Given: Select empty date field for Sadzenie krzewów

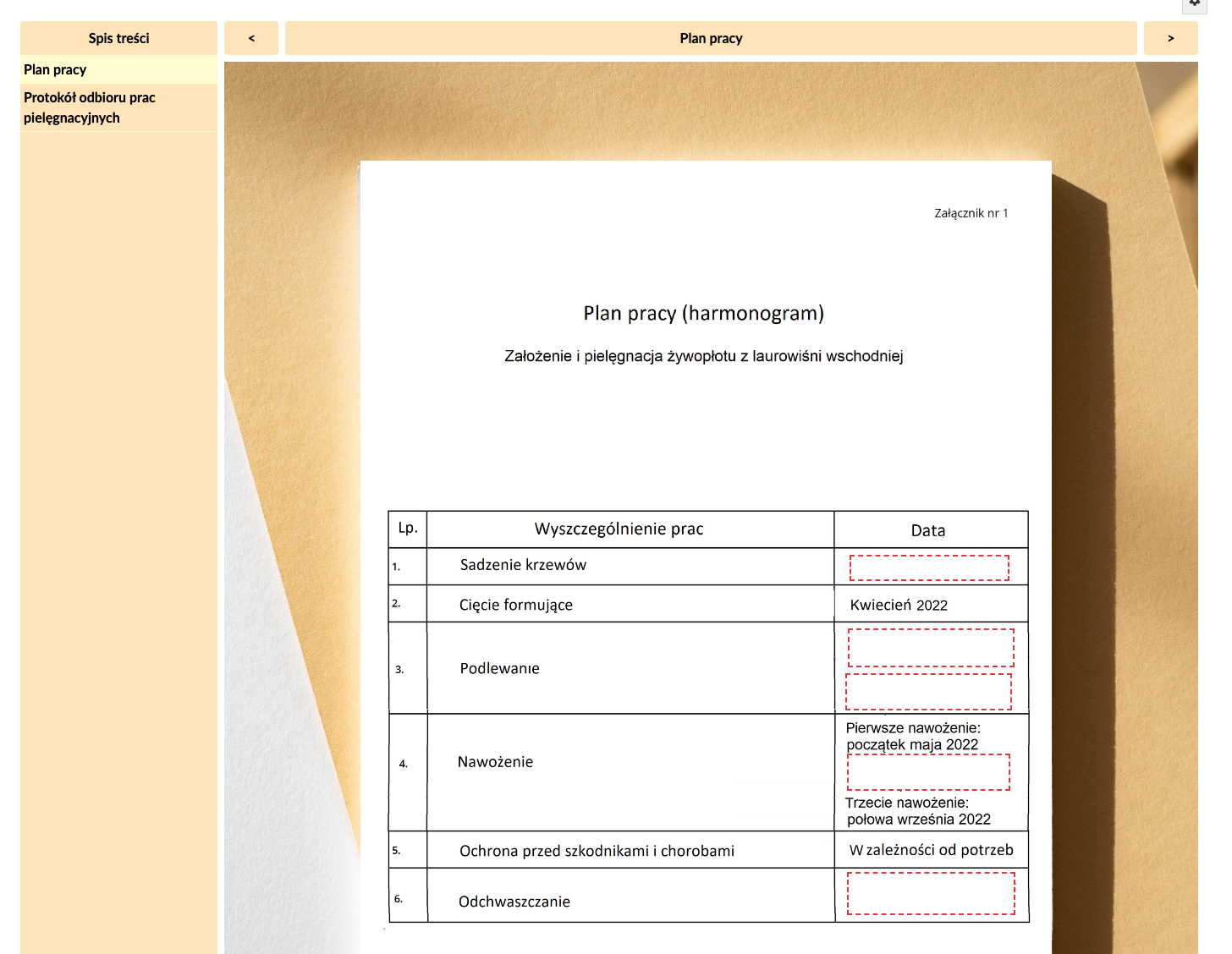Looking at the screenshot, I should [929, 567].
